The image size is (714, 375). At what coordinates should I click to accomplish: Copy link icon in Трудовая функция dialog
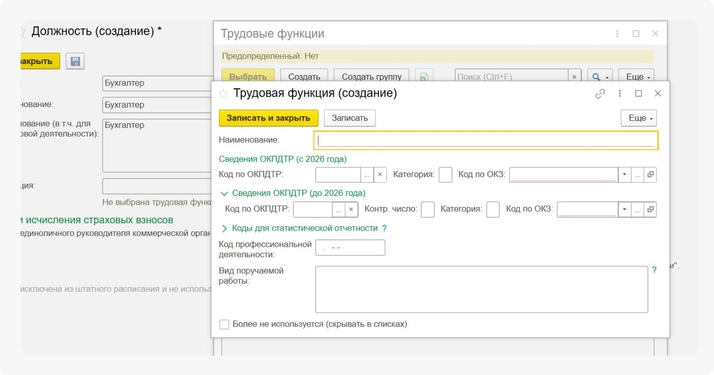point(600,93)
